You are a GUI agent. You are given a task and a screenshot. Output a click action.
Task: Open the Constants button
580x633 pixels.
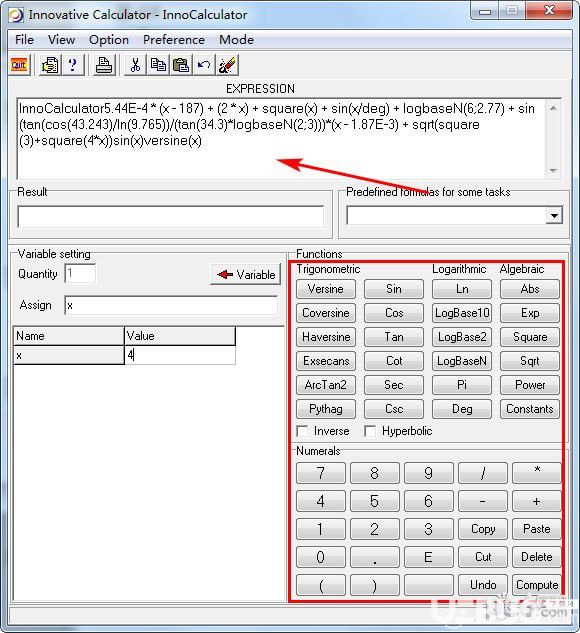[530, 409]
